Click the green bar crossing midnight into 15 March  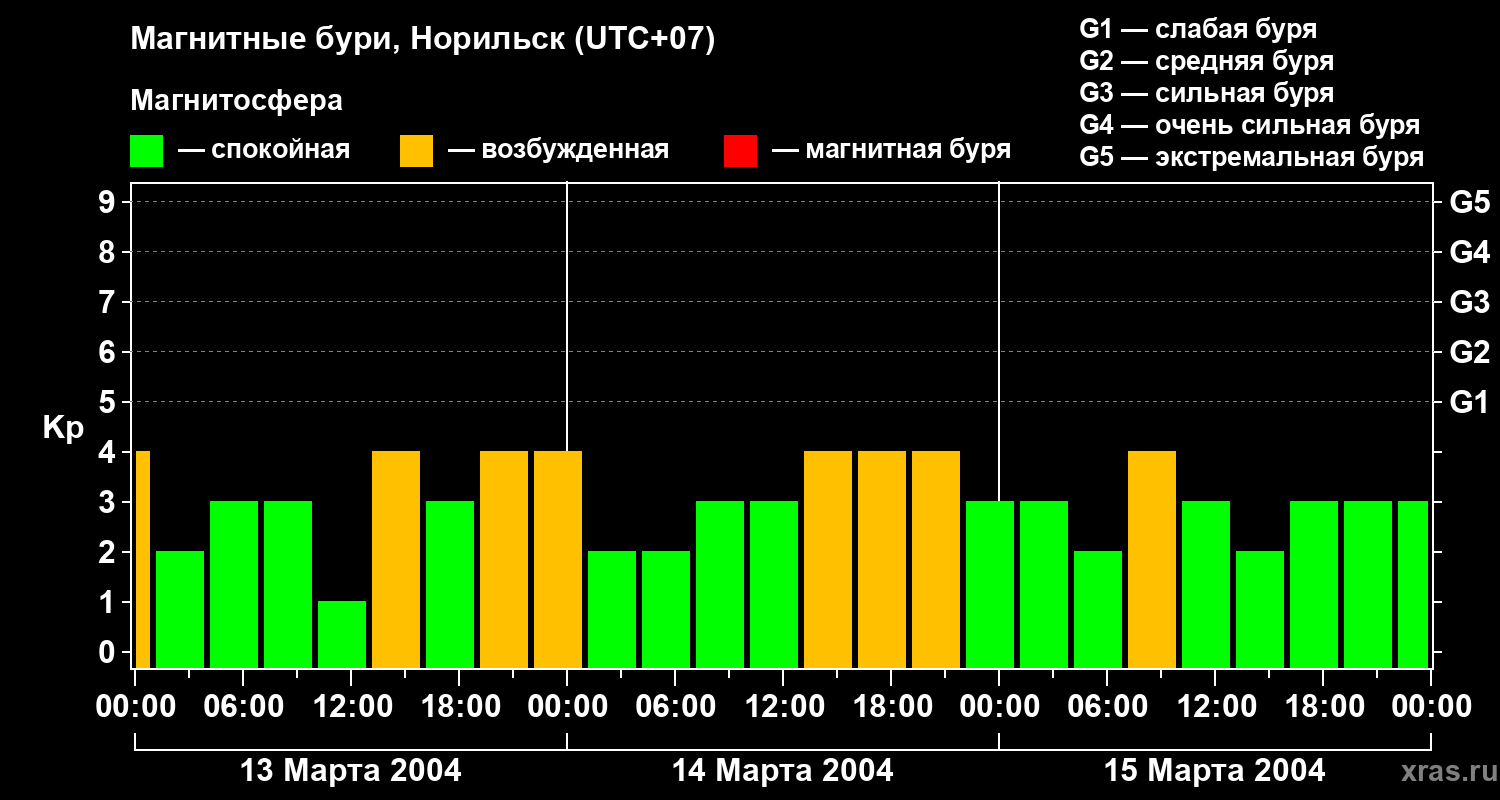pyautogui.click(x=990, y=585)
